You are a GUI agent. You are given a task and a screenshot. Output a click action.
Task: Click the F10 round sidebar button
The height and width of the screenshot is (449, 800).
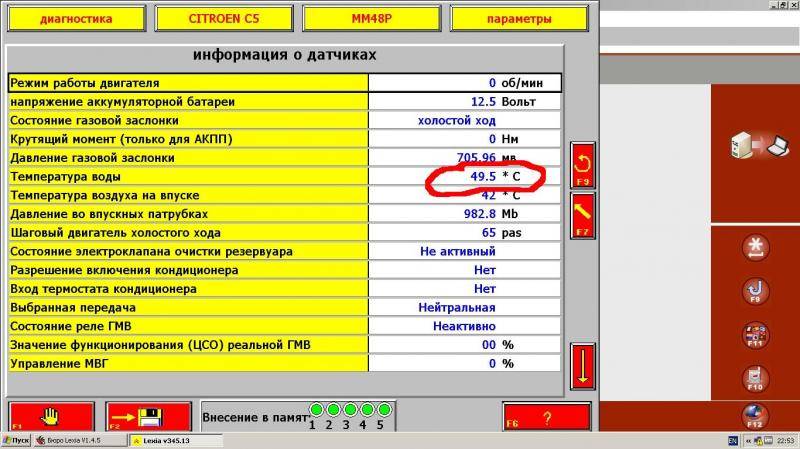tap(756, 378)
